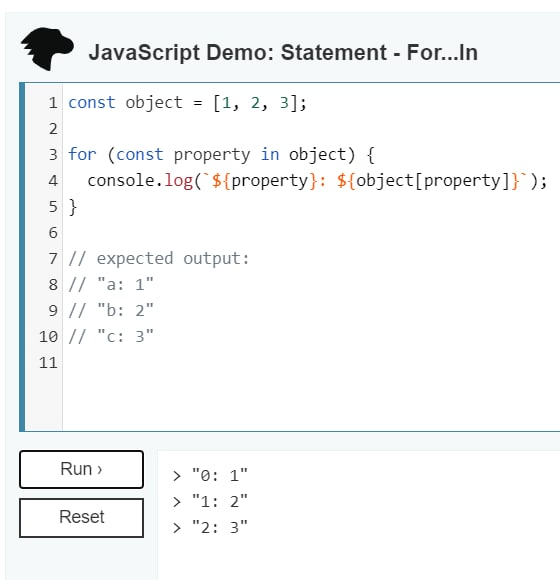Click console output '"1: 2"'
This screenshot has height=580, width=560.
220,502
